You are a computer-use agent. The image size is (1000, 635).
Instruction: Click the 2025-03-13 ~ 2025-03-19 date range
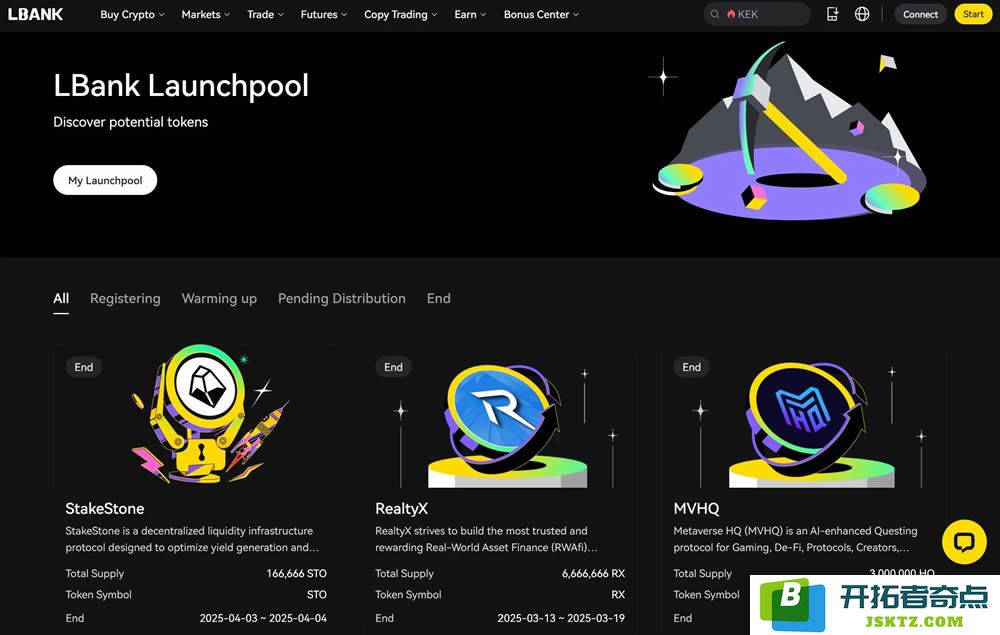(x=561, y=618)
